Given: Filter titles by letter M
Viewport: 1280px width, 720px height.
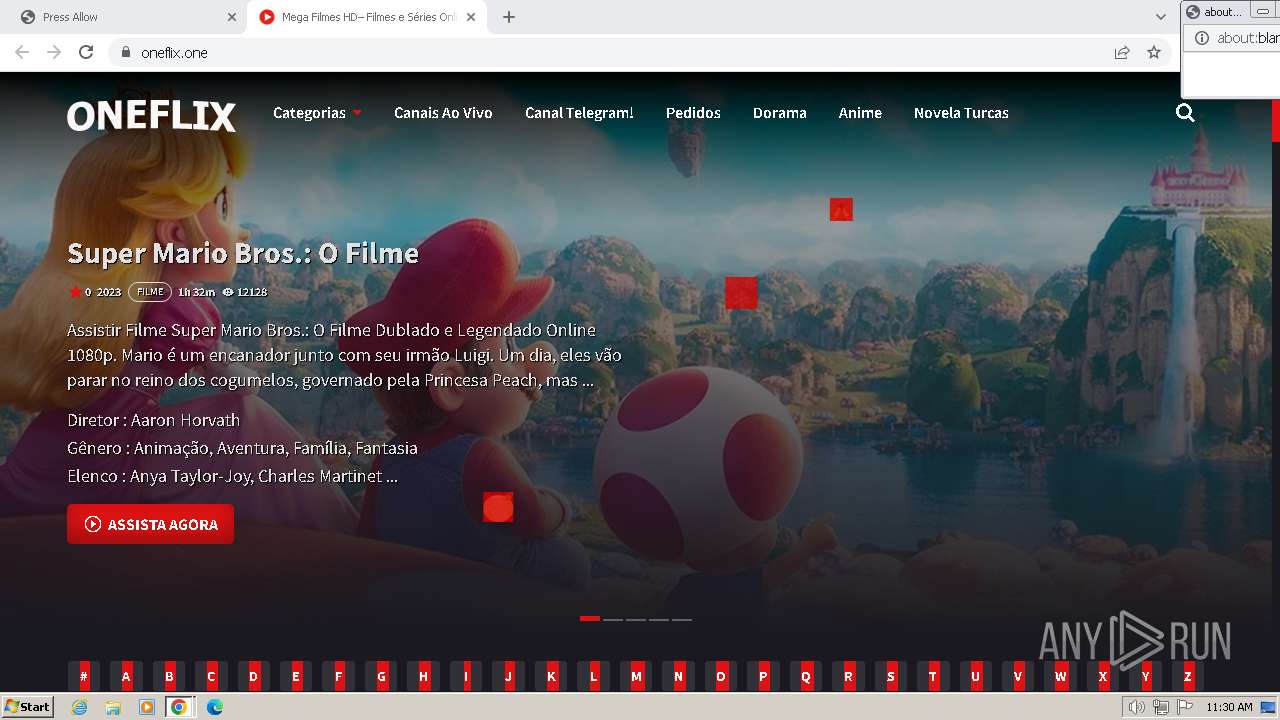Looking at the screenshot, I should coord(636,676).
